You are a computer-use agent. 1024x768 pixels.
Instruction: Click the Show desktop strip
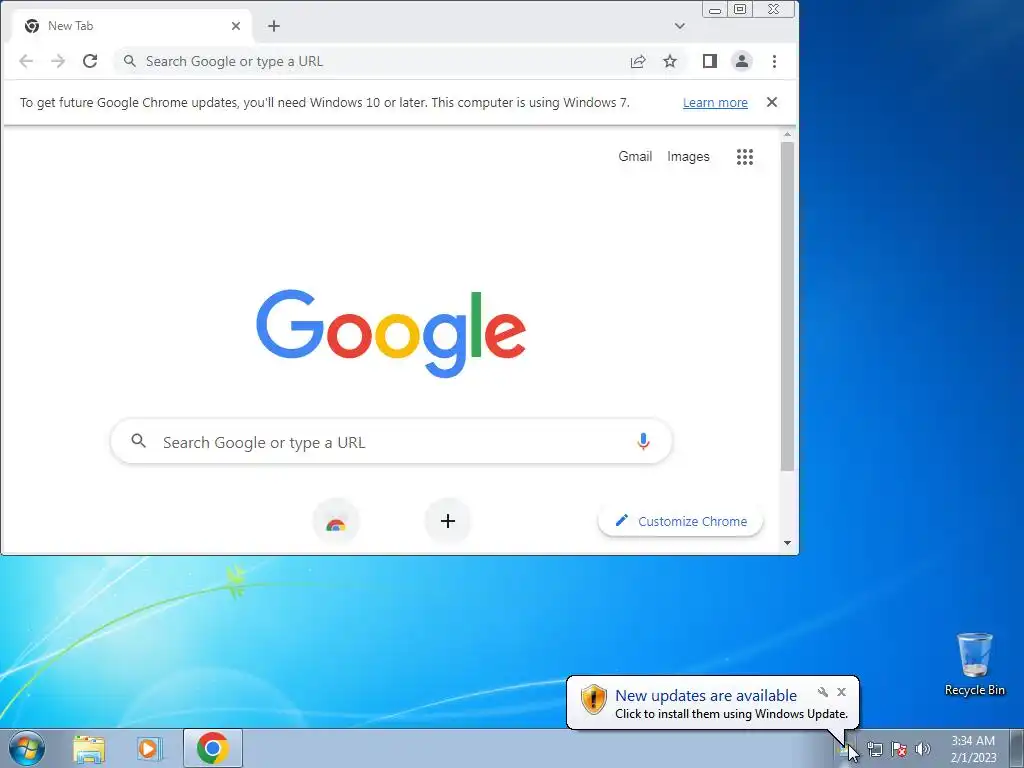pyautogui.click(x=1017, y=748)
